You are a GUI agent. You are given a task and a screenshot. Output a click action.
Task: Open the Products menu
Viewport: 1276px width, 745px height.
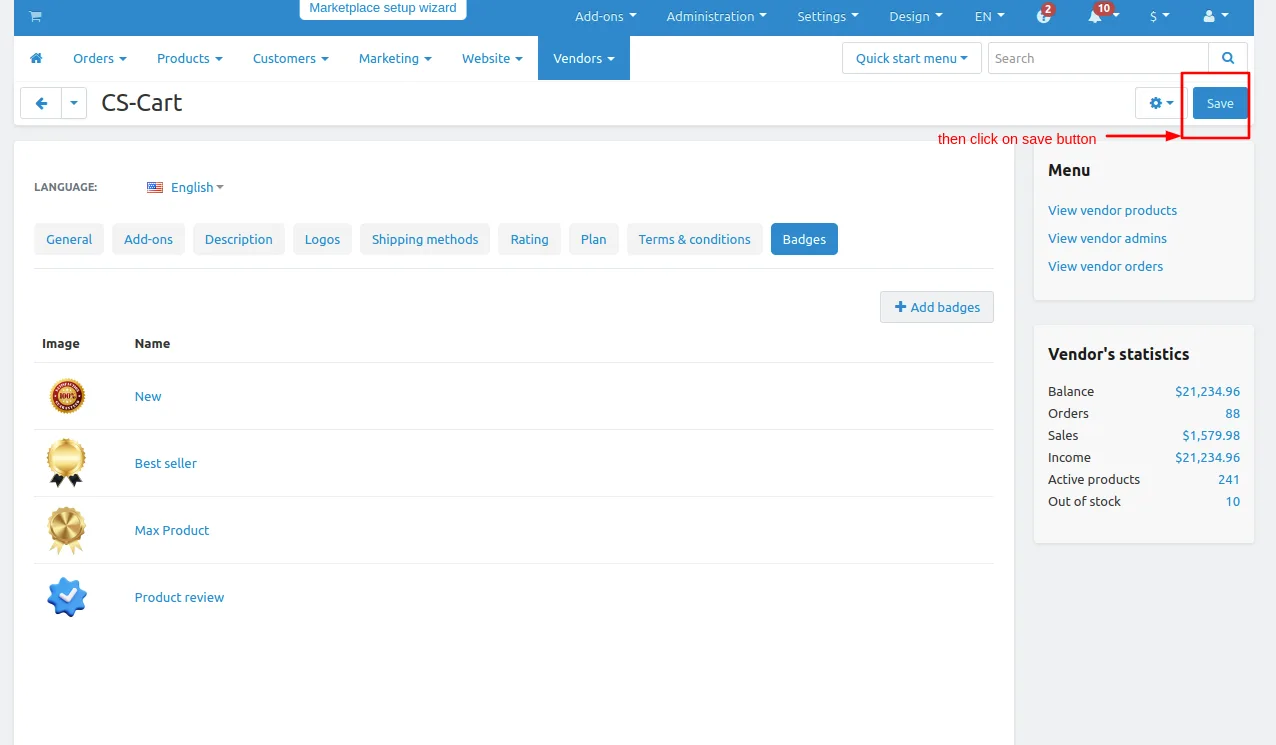pyautogui.click(x=190, y=58)
